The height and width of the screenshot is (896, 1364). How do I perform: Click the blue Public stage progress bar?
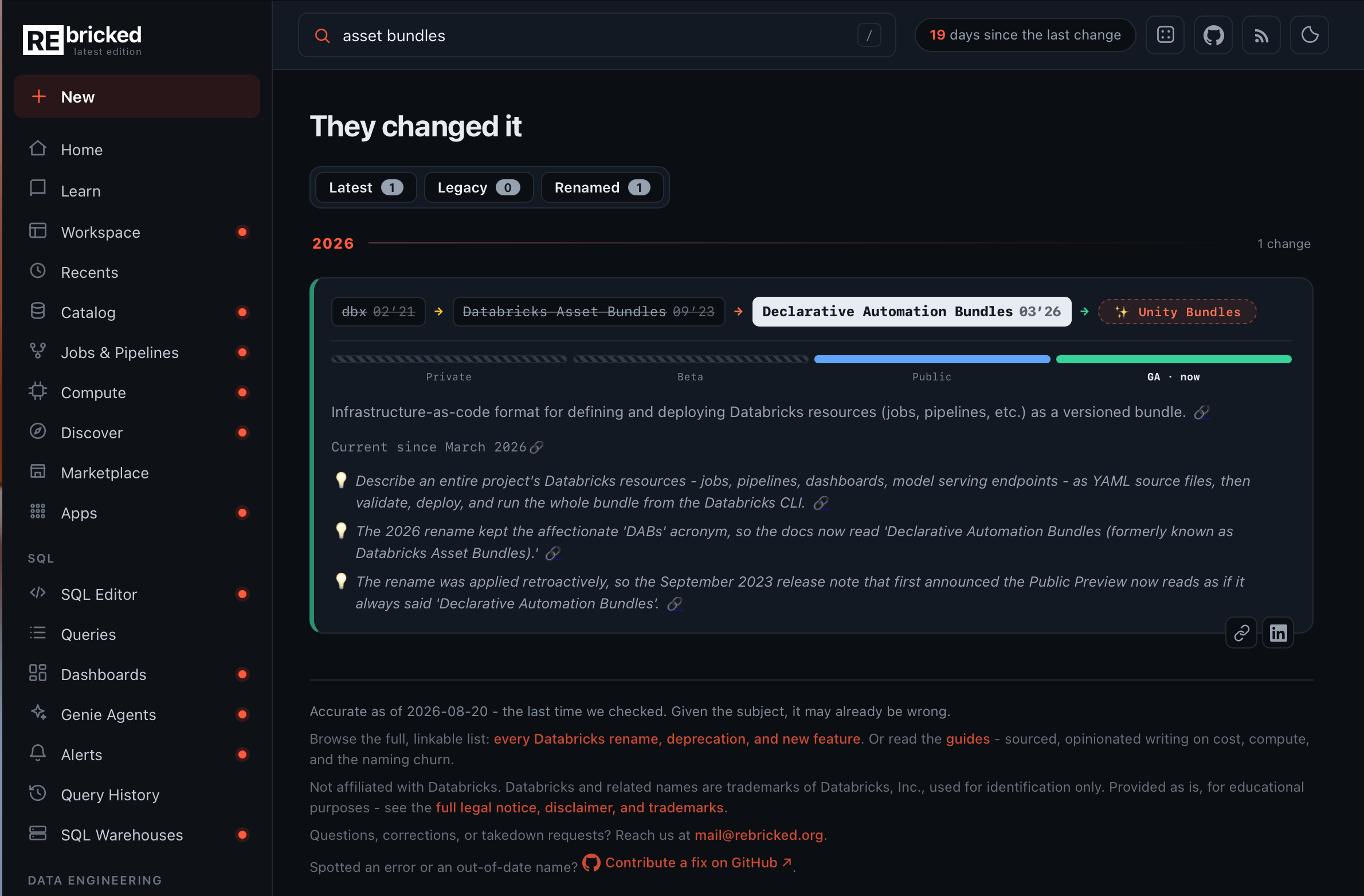tap(932, 359)
